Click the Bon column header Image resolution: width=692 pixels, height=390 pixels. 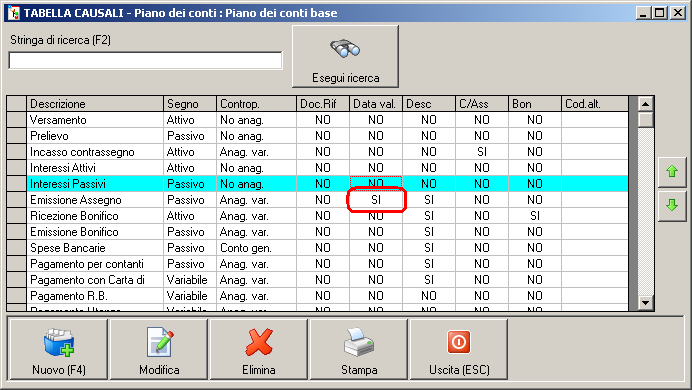[534, 104]
